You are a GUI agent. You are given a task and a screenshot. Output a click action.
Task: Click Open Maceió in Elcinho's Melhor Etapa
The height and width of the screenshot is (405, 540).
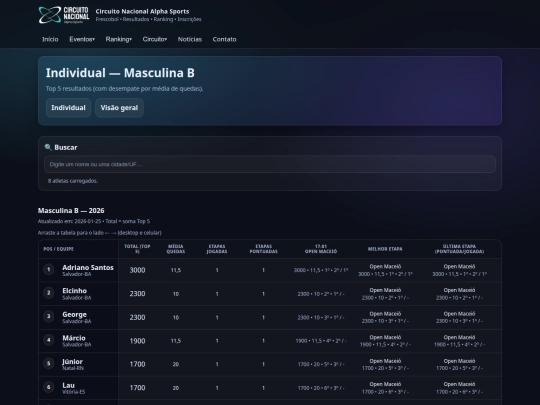[x=385, y=290]
